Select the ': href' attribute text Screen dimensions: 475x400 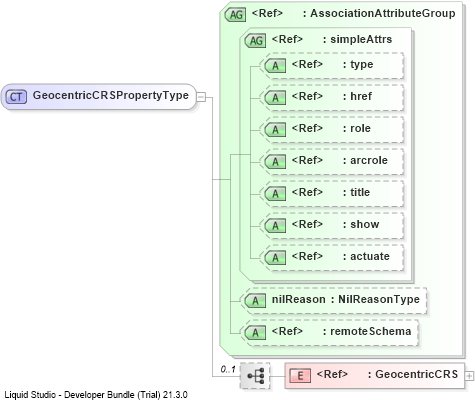pos(357,96)
